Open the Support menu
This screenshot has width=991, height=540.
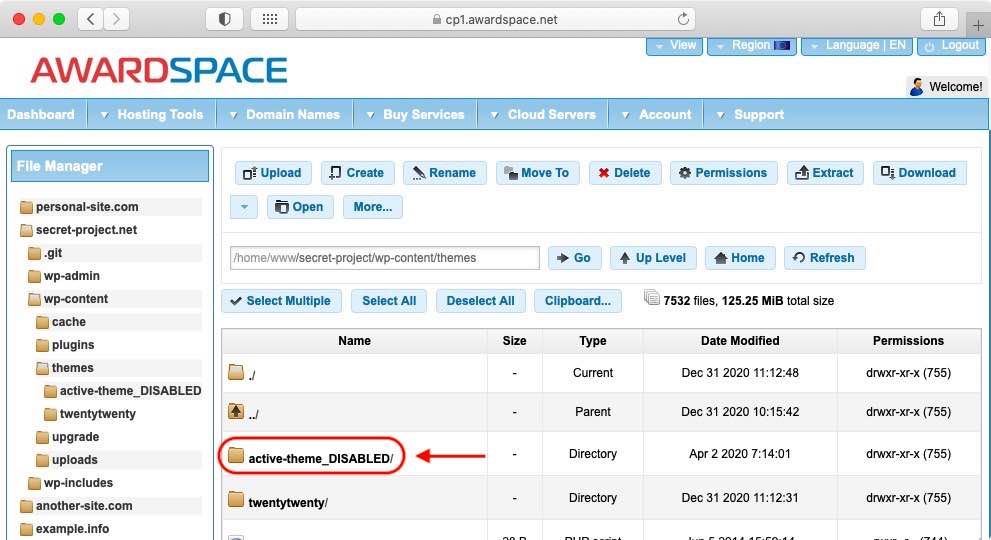[750, 114]
